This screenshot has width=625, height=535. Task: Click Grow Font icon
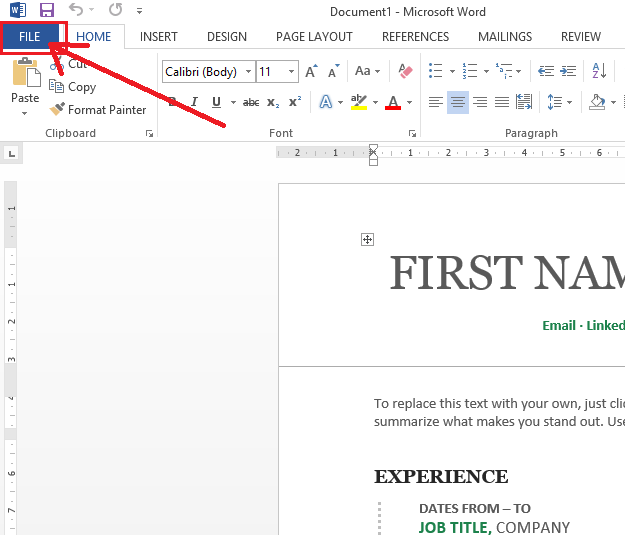click(311, 71)
